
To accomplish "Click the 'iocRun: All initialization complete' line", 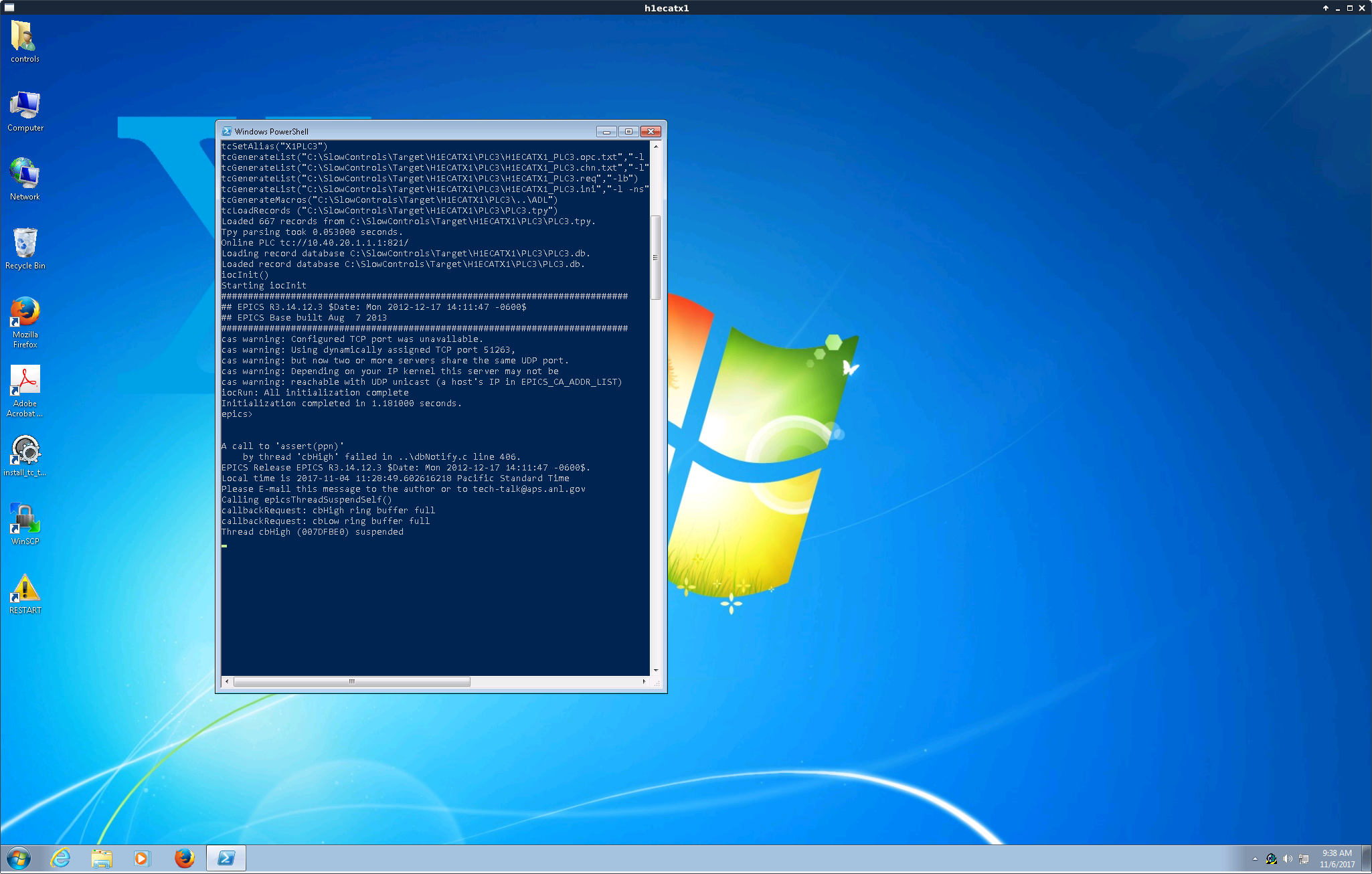I will (315, 393).
